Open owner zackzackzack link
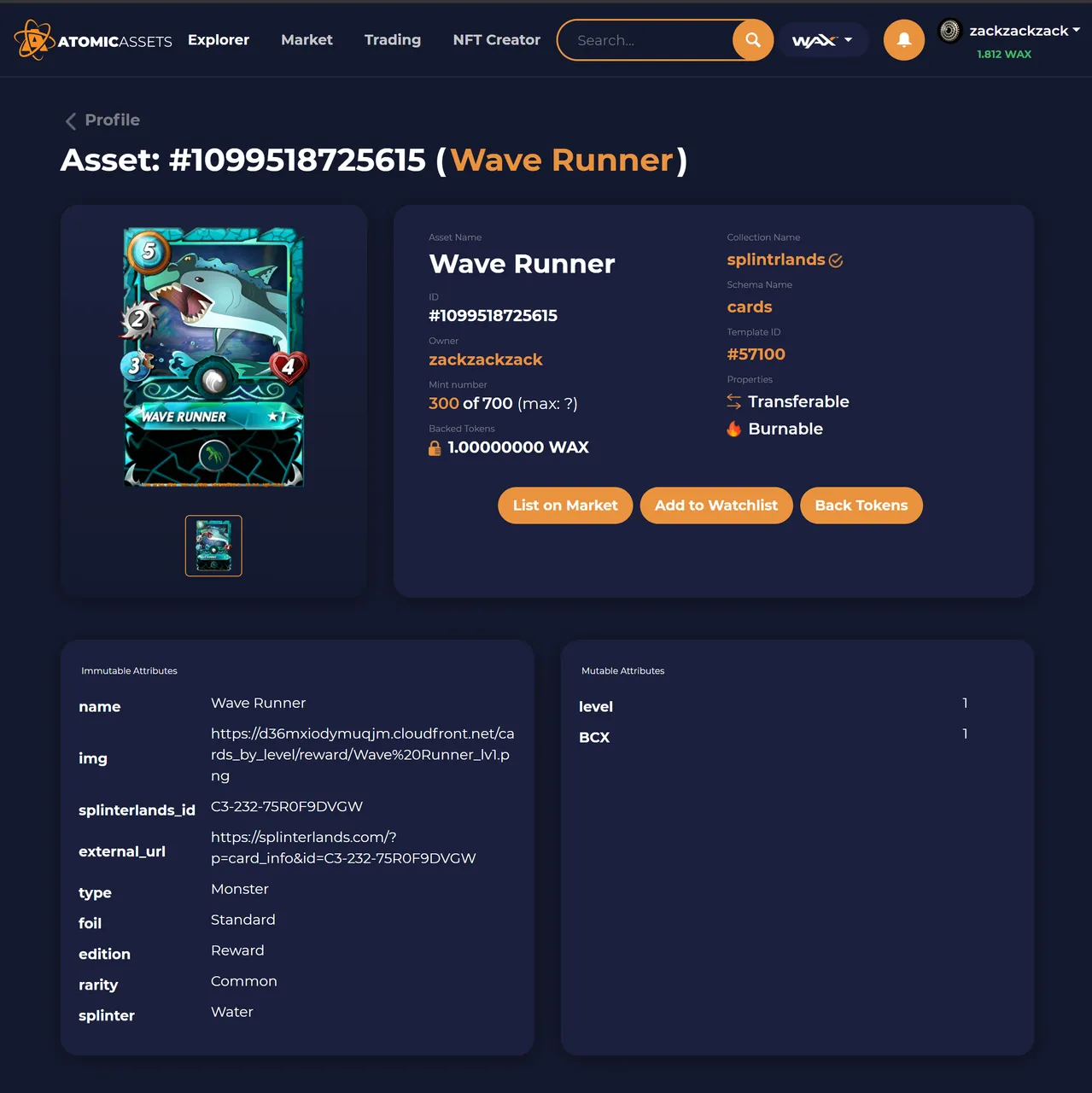 486,359
